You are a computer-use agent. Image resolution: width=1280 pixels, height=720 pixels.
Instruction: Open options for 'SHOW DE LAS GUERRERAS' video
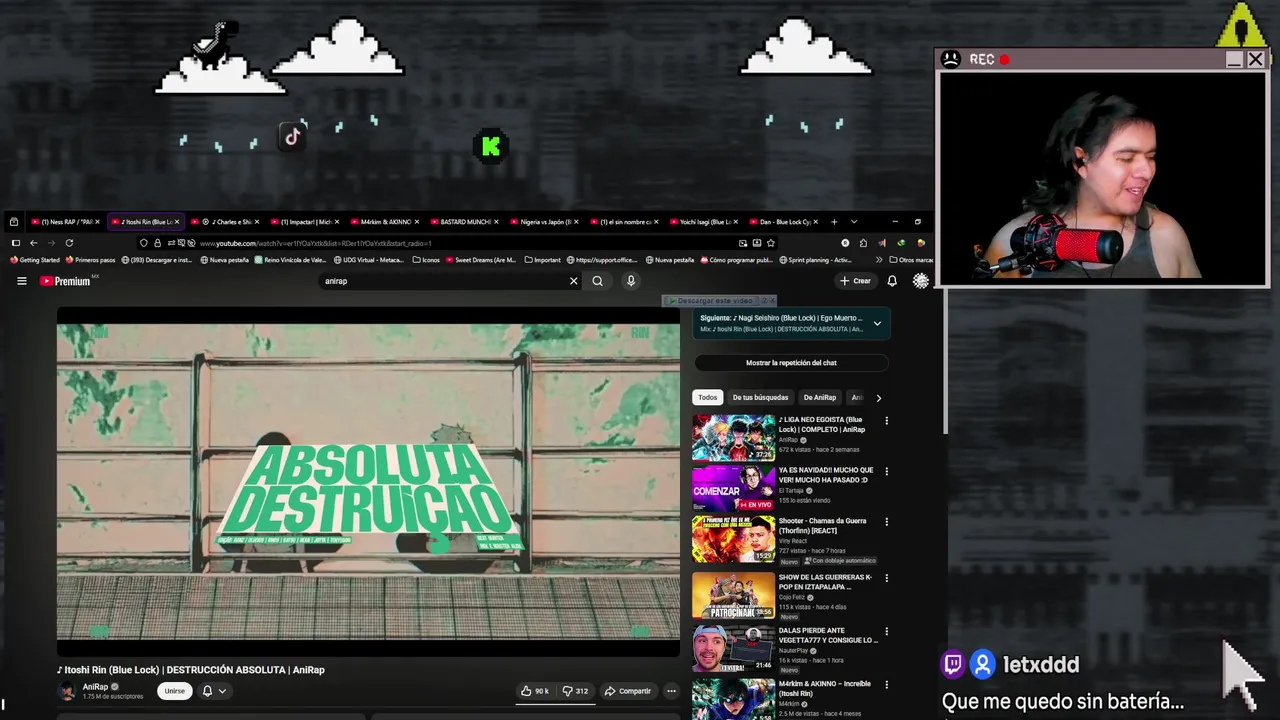coord(886,578)
